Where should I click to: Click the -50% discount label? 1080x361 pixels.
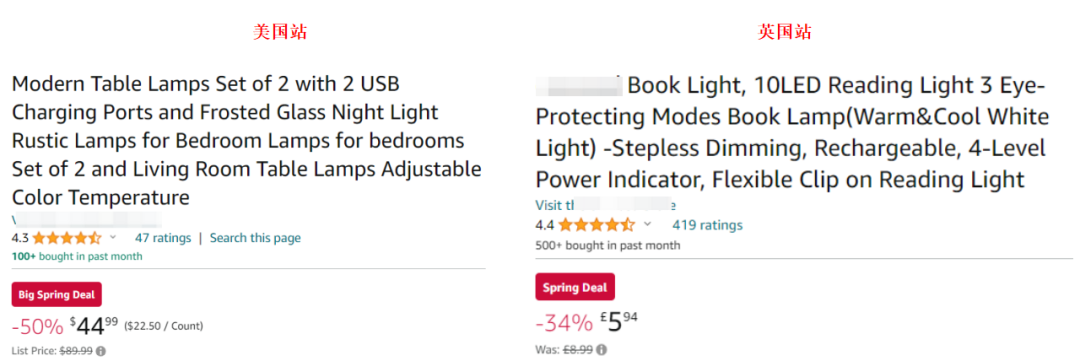pyautogui.click(x=38, y=325)
